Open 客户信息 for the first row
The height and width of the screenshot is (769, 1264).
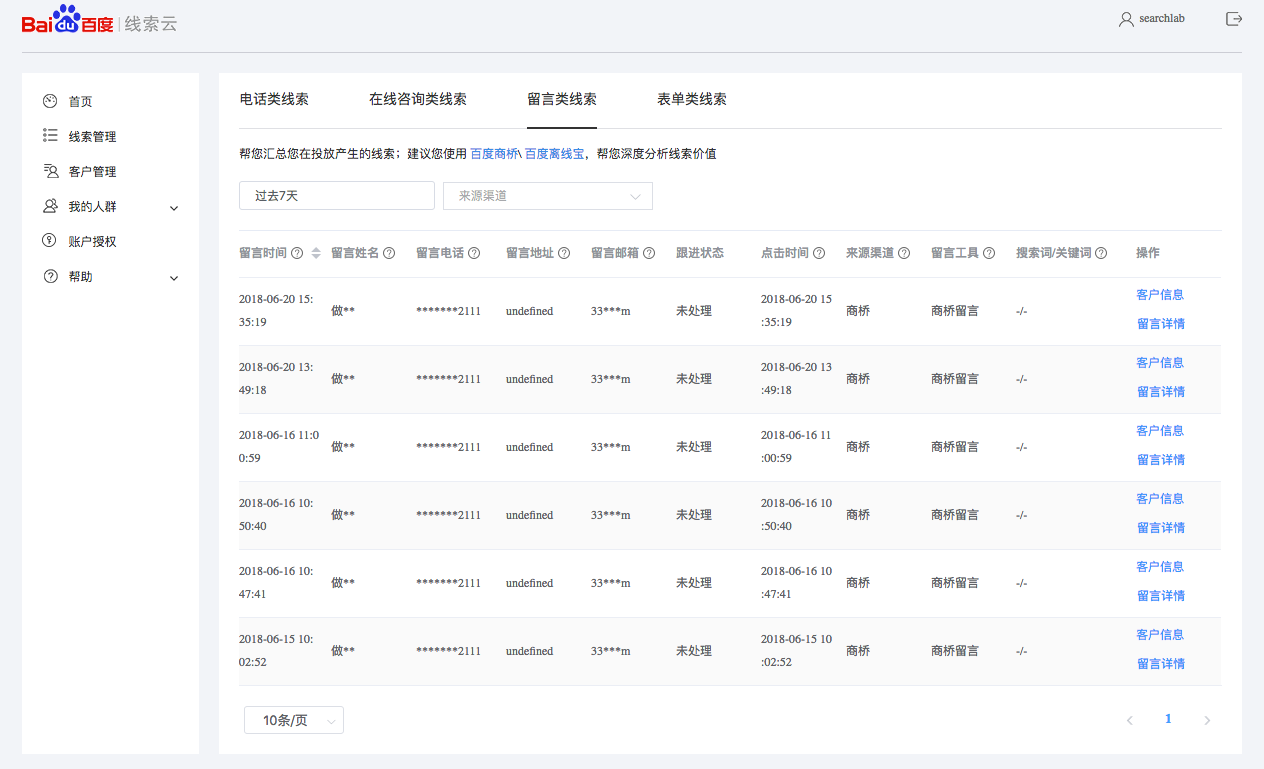1160,295
